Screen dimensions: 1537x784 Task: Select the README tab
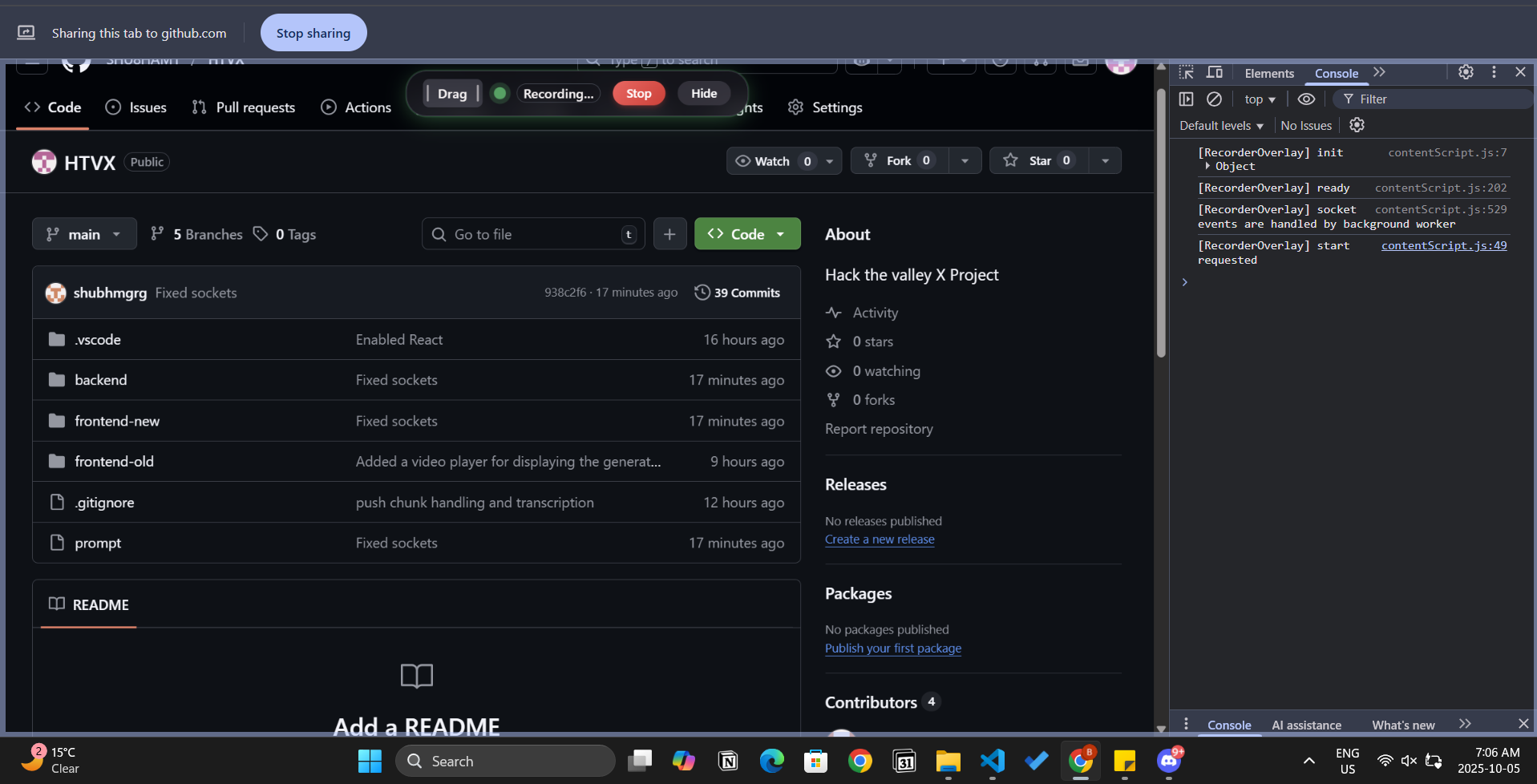[88, 604]
